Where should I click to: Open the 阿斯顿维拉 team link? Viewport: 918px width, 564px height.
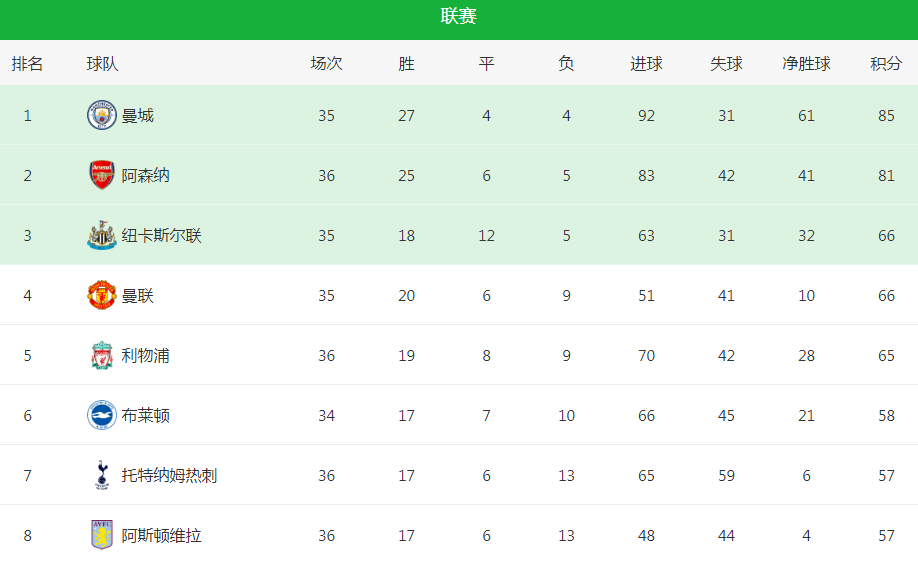click(x=162, y=535)
